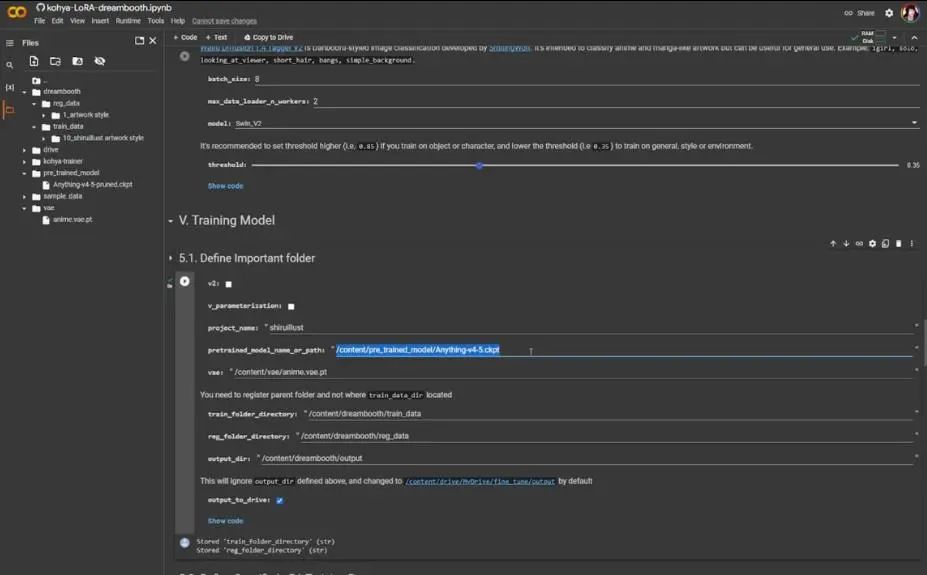This screenshot has width=927, height=575.
Task: Open the Edit menu
Action: click(x=57, y=21)
